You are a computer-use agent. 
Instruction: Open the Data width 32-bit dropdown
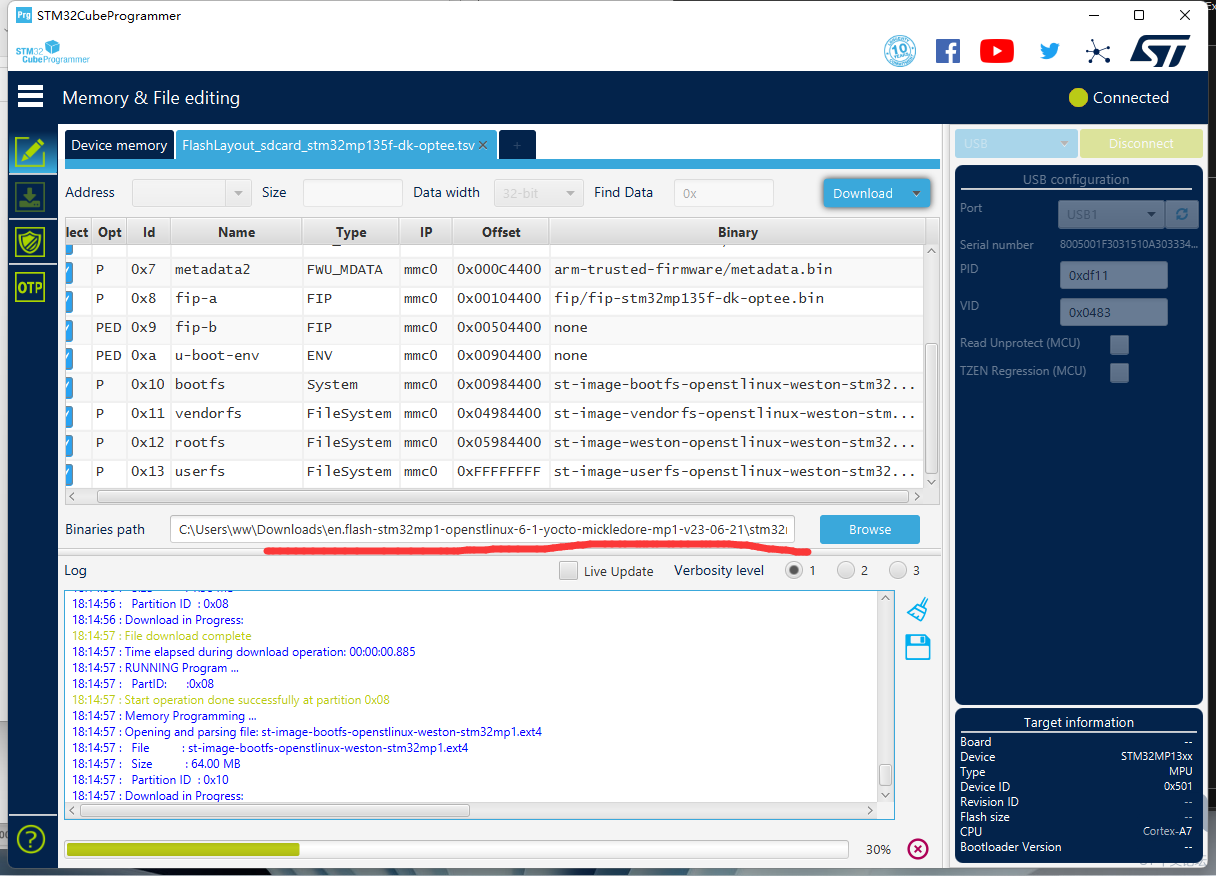pyautogui.click(x=539, y=193)
